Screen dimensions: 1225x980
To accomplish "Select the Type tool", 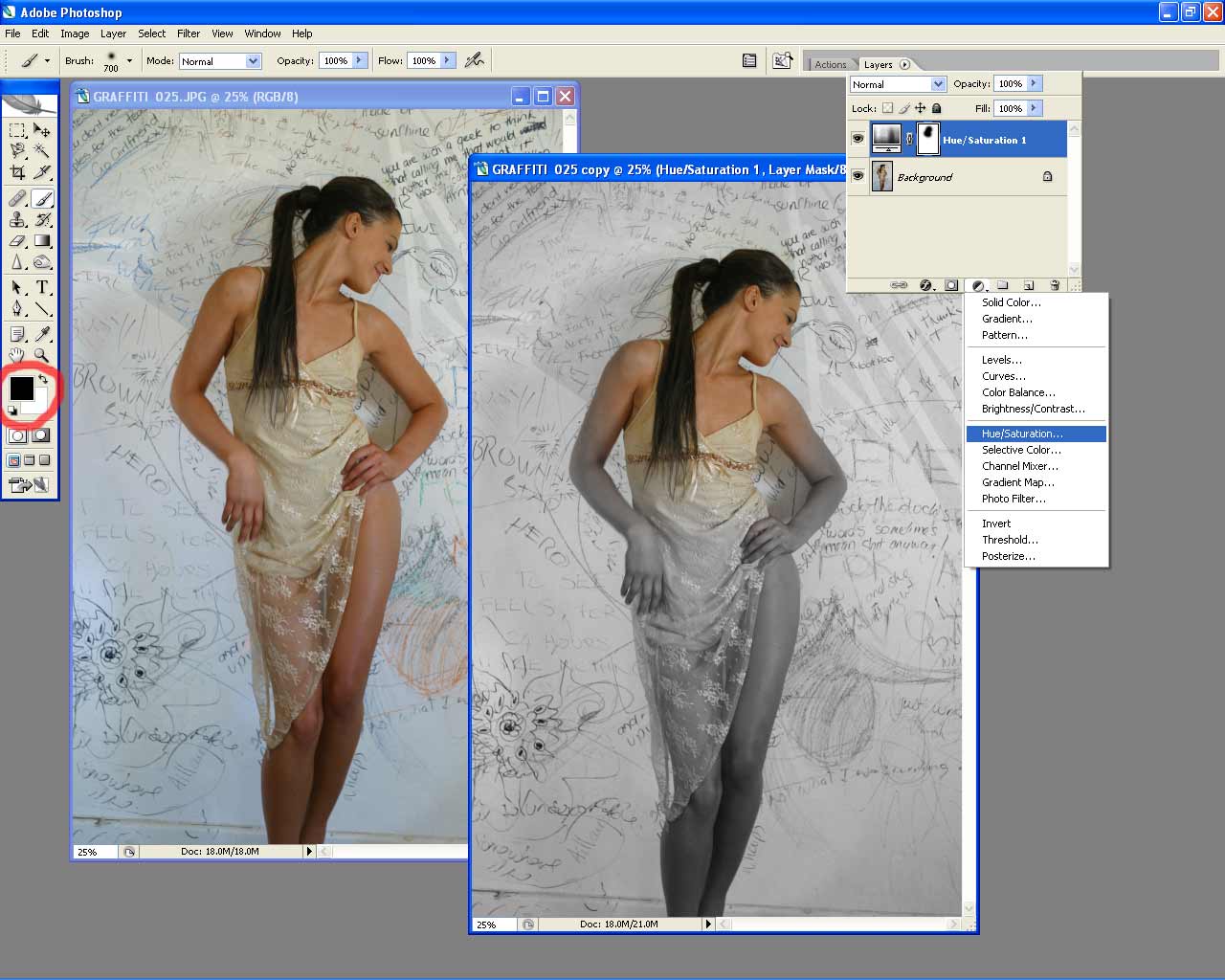I will tap(42, 287).
